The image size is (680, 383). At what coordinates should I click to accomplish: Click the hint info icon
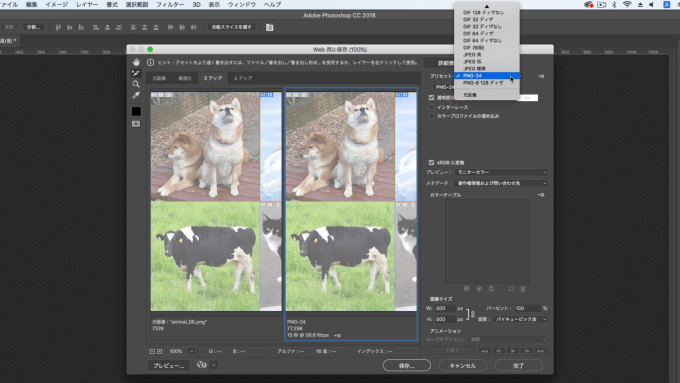point(150,62)
